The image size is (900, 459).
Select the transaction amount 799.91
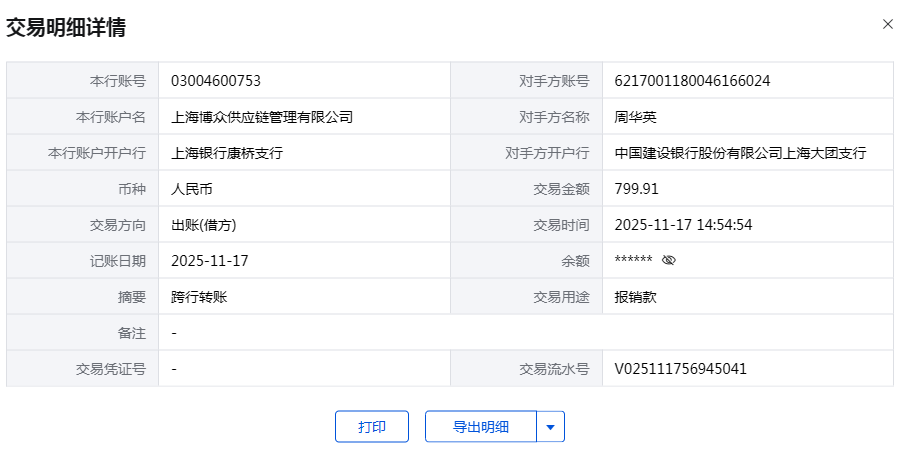click(637, 189)
